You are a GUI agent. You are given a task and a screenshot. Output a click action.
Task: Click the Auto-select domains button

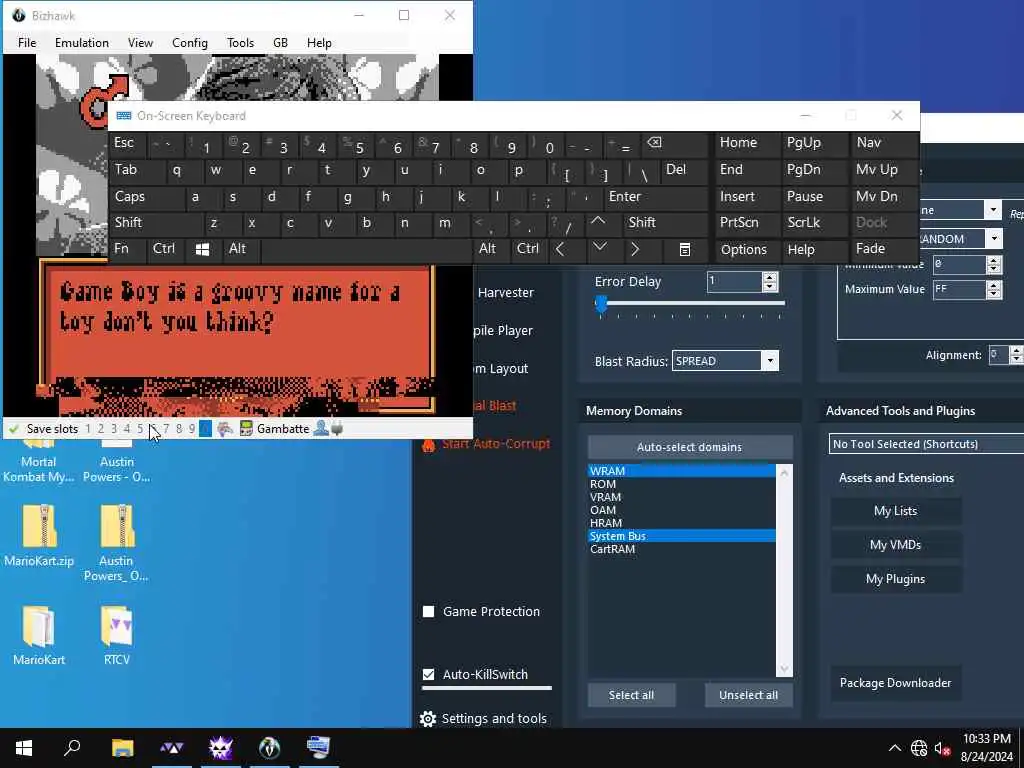(690, 447)
